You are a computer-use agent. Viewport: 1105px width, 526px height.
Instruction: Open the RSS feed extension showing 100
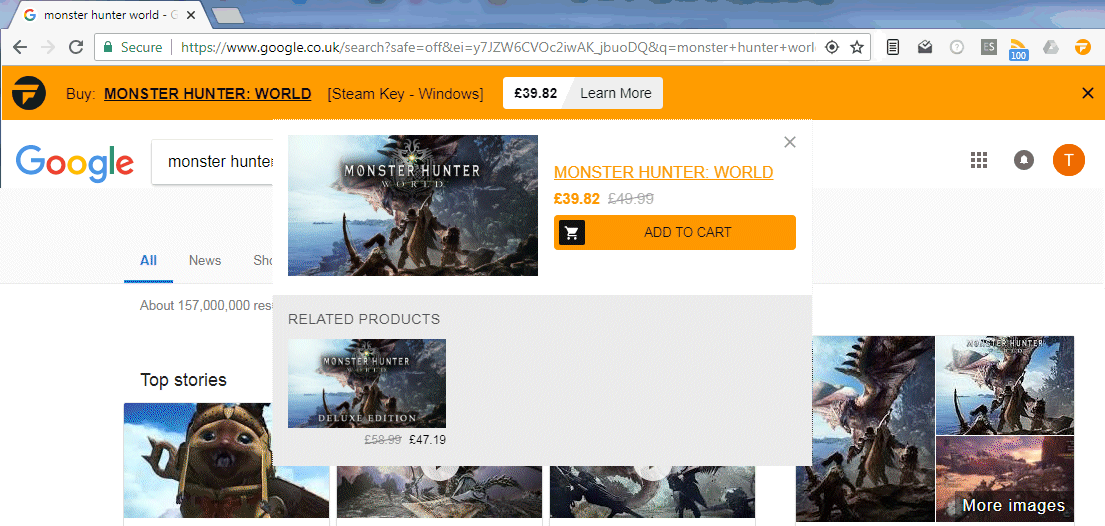1018,48
